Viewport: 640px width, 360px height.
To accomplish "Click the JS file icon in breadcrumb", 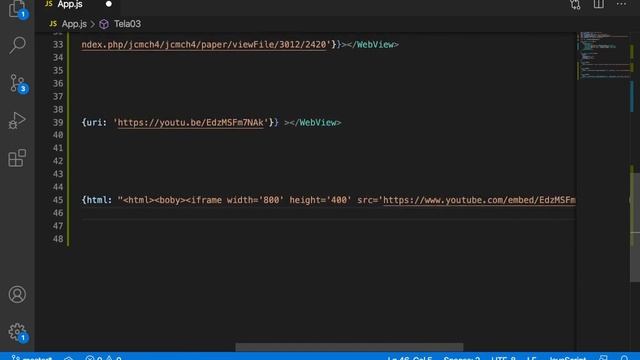I will (53, 24).
